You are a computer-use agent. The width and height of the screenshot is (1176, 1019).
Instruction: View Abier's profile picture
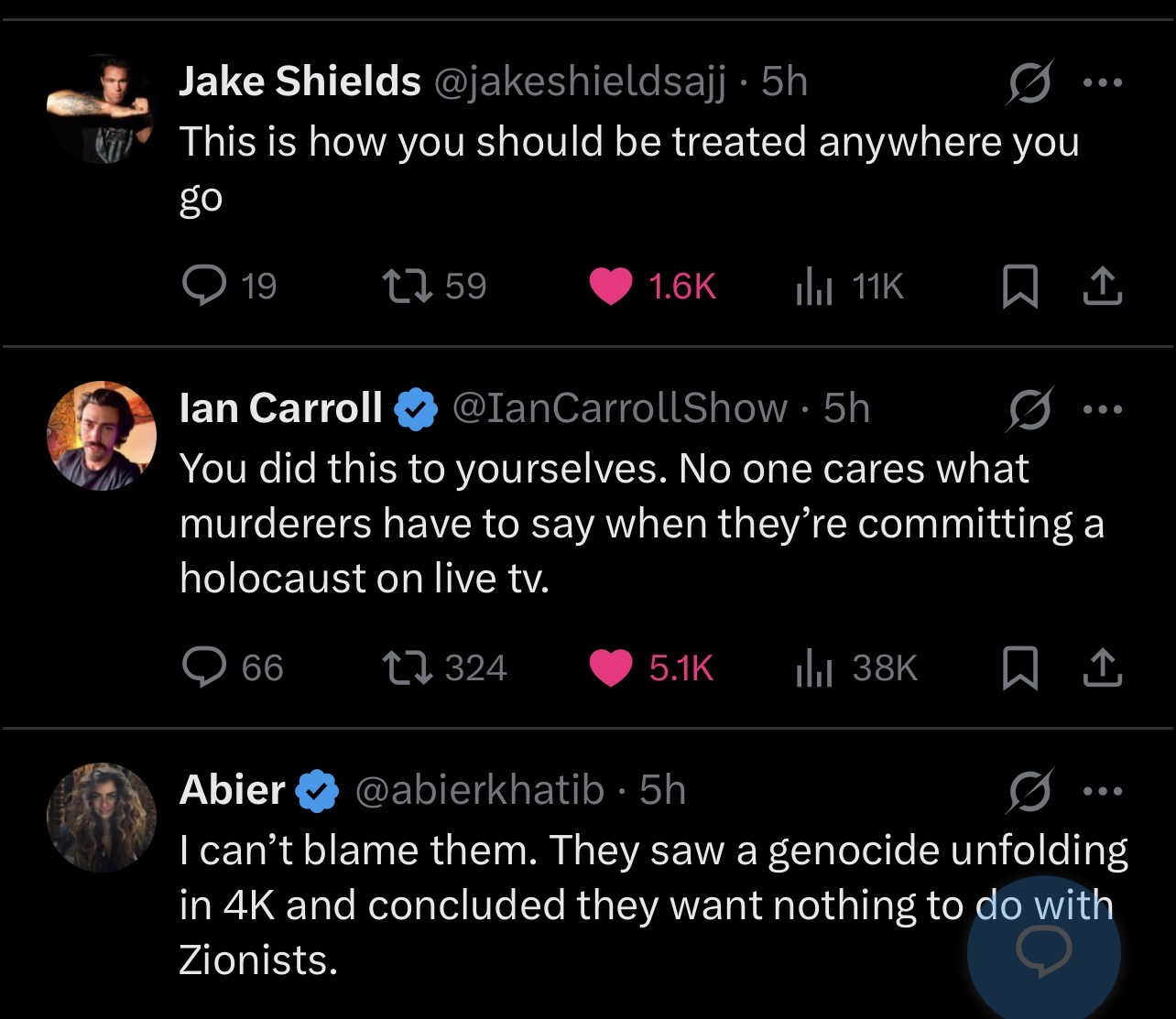[102, 817]
